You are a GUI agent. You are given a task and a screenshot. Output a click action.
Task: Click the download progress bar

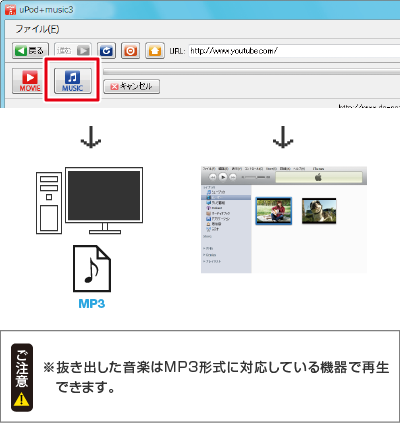[x=252, y=72]
